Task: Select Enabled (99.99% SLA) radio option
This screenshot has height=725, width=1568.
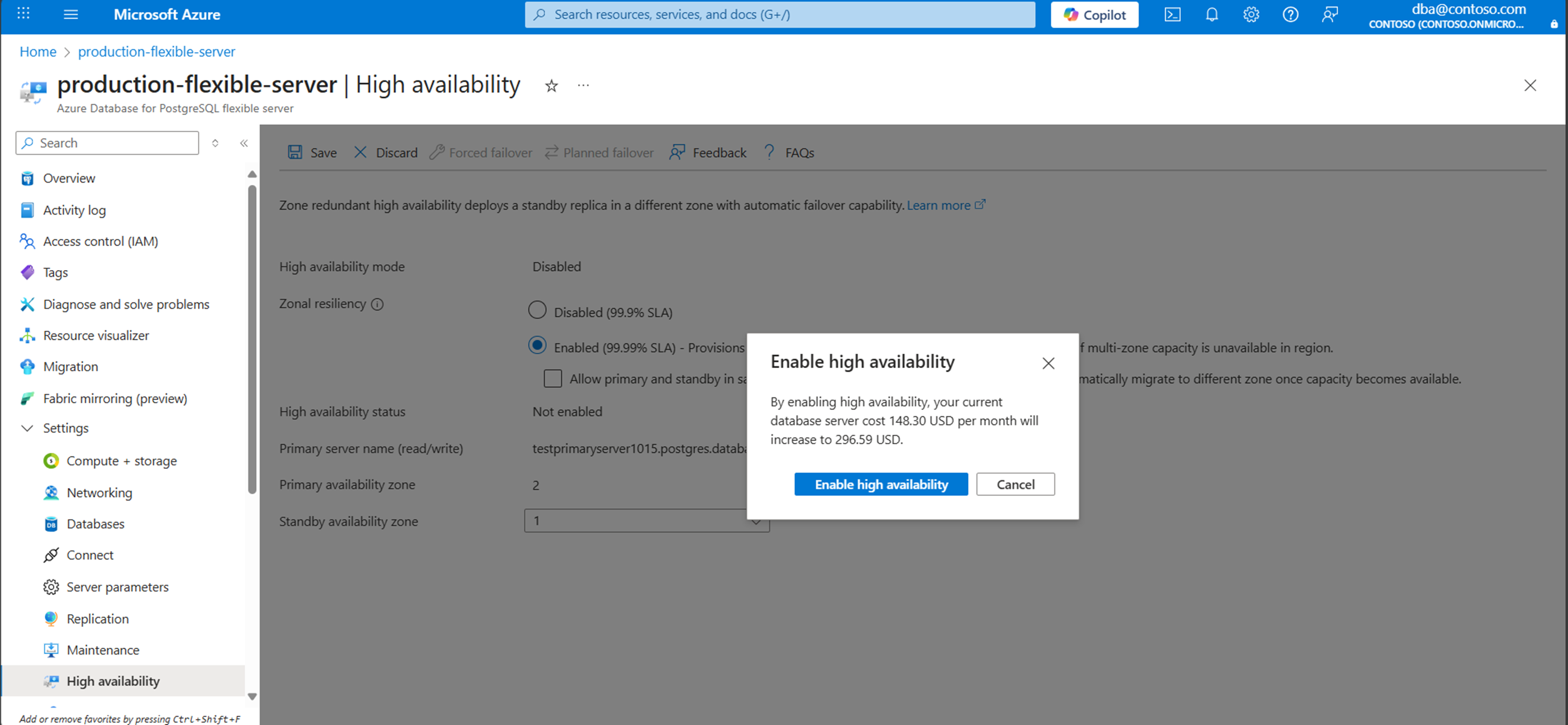Action: [537, 346]
